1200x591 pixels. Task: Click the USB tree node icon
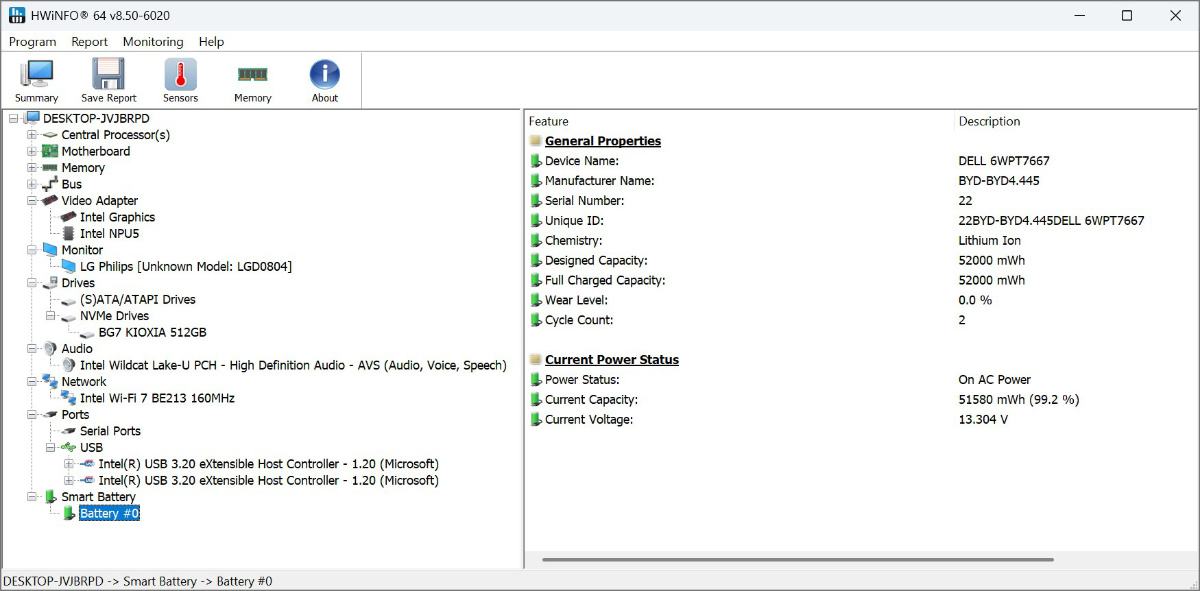pos(68,447)
